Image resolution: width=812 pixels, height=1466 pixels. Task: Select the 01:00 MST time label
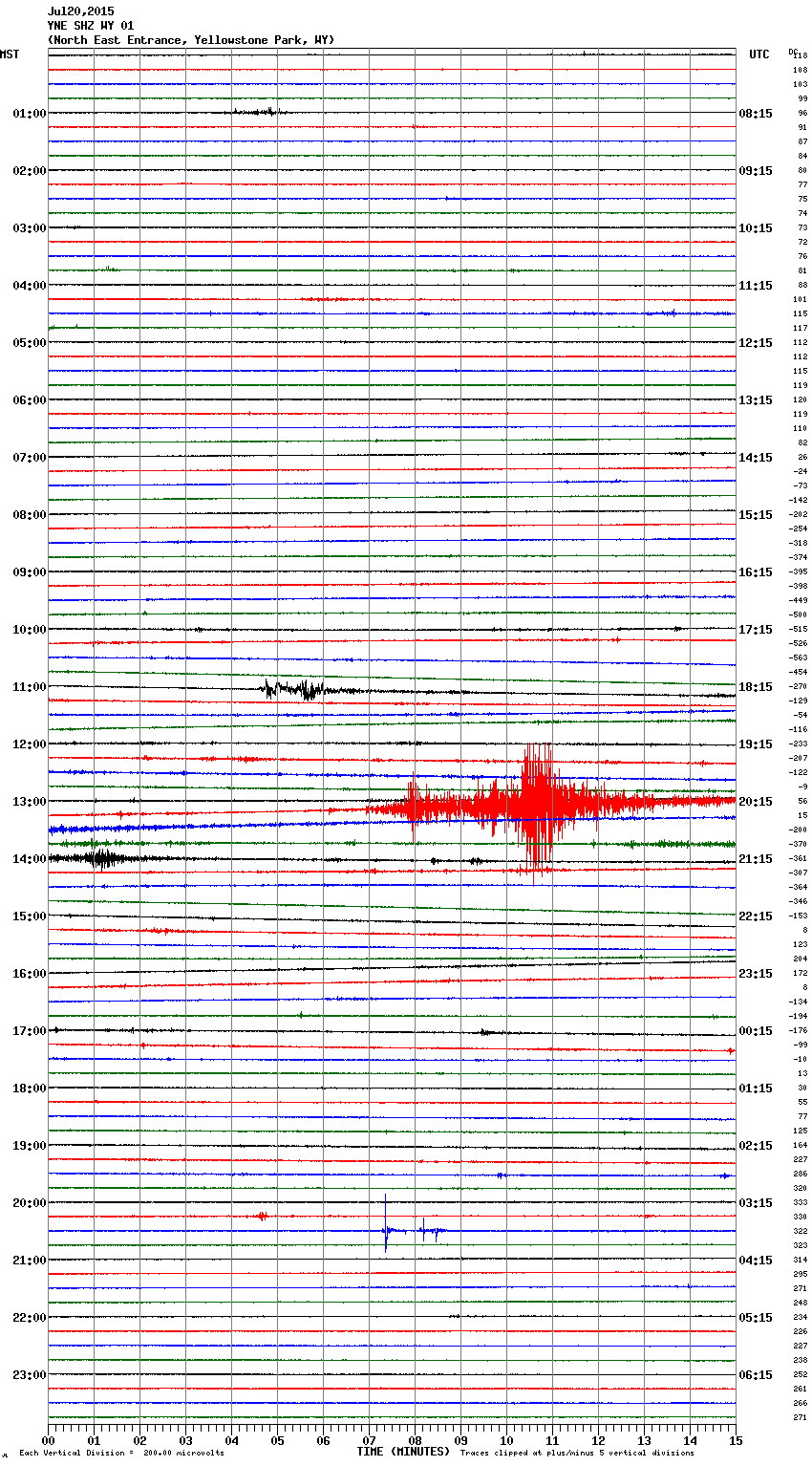point(29,114)
